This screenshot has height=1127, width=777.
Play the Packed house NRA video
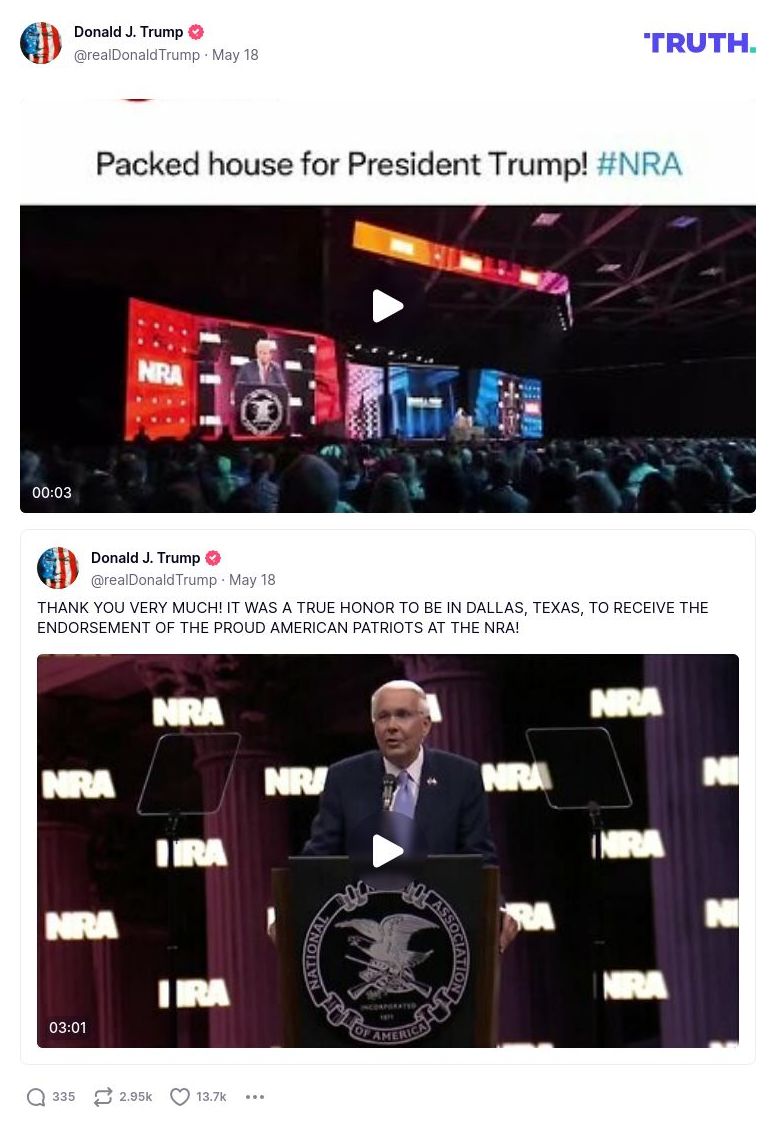coord(387,306)
